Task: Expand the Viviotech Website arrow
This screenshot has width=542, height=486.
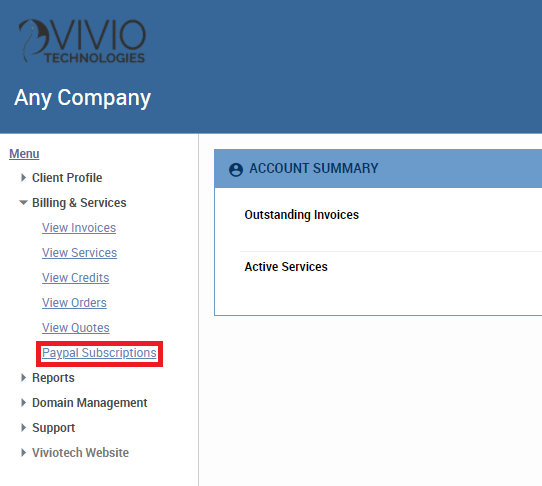Action: 23,452
